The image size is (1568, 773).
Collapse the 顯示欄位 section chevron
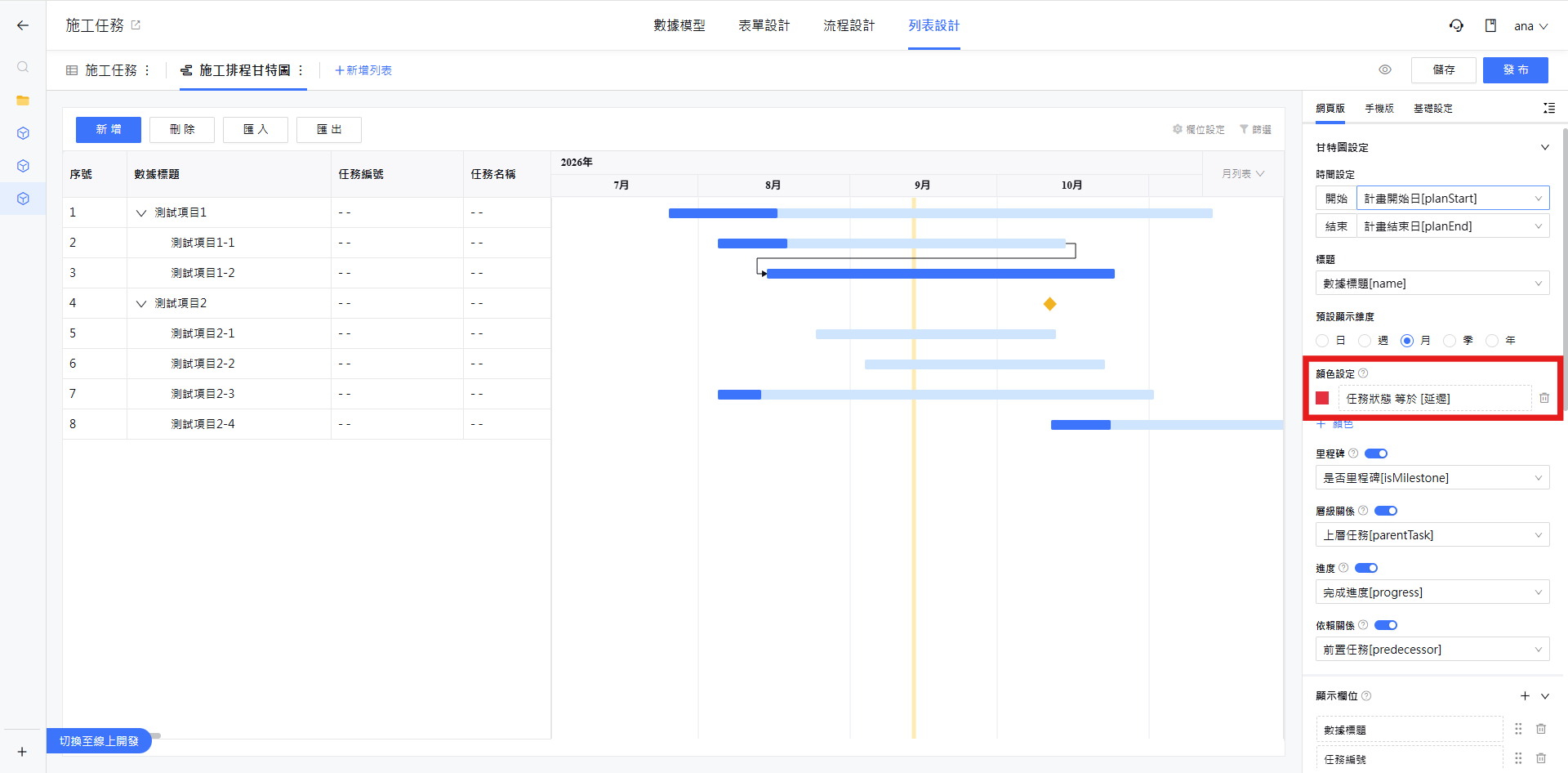point(1545,696)
